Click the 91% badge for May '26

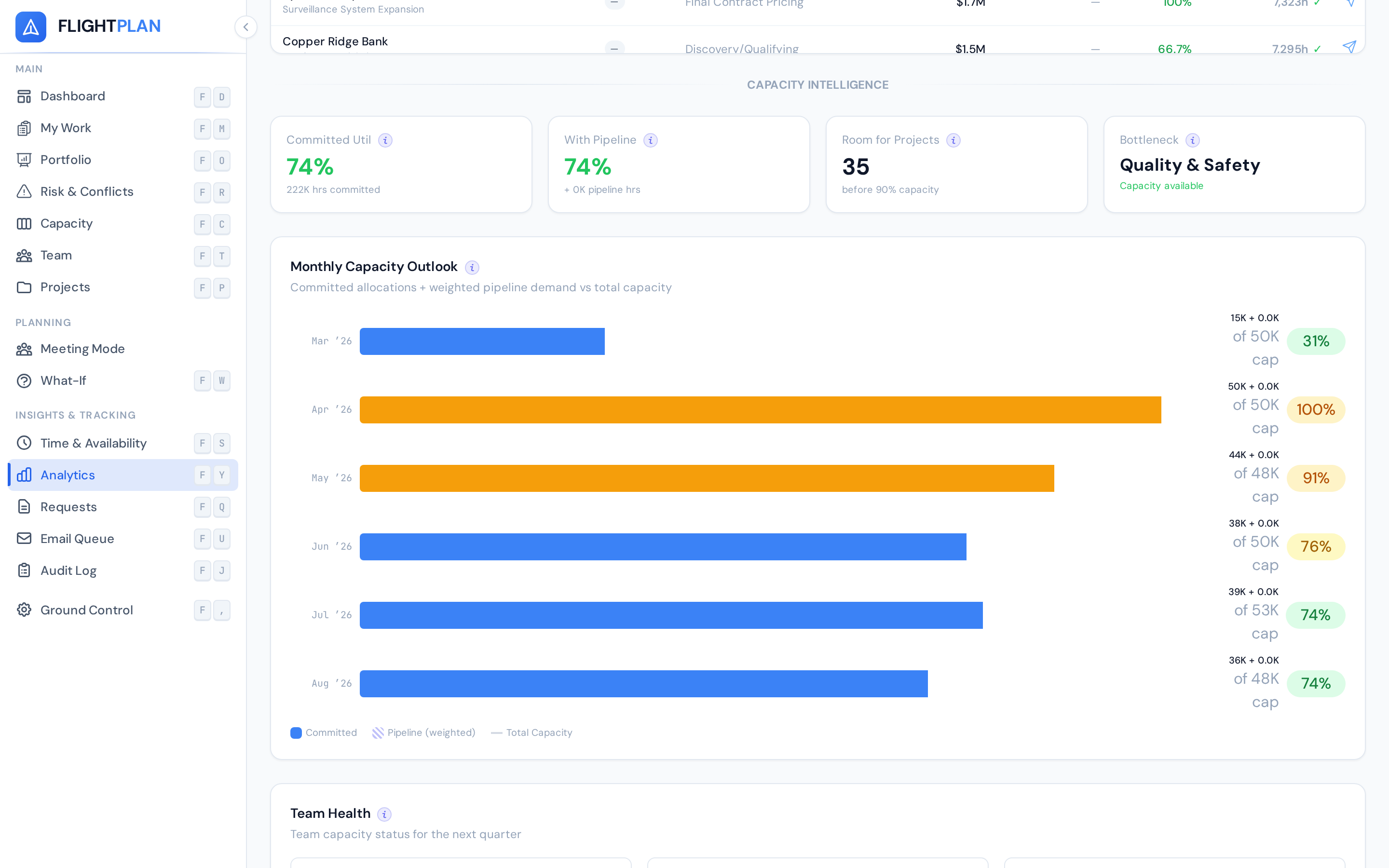pyautogui.click(x=1316, y=478)
